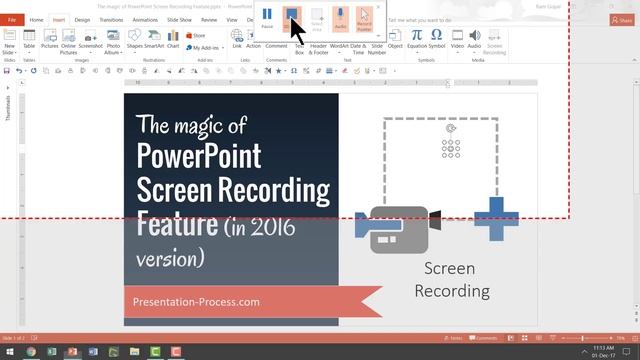
Task: Insert a SmartArt graphic
Action: (154, 40)
